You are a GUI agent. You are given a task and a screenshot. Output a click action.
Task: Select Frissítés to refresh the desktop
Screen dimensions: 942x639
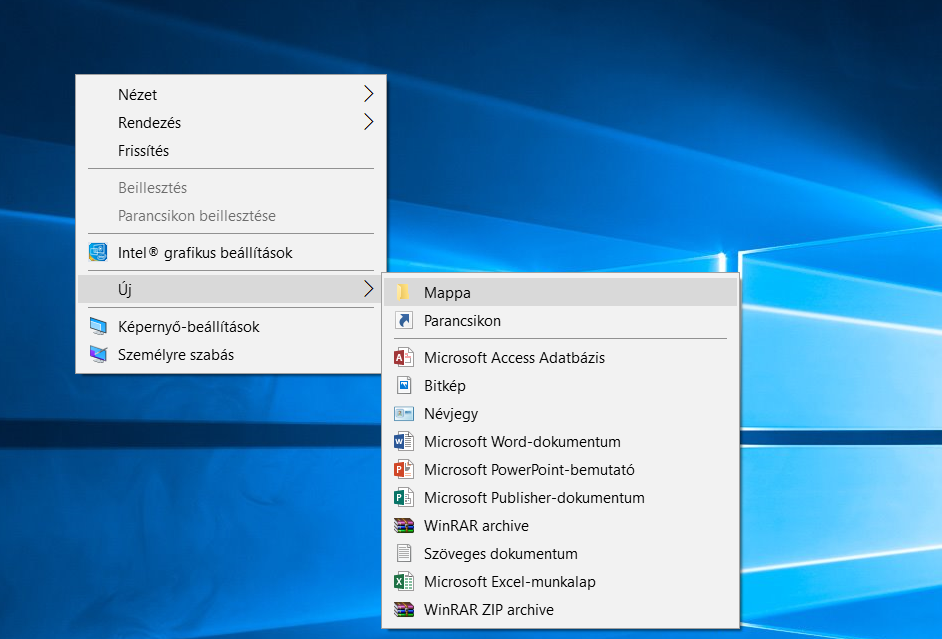click(143, 151)
